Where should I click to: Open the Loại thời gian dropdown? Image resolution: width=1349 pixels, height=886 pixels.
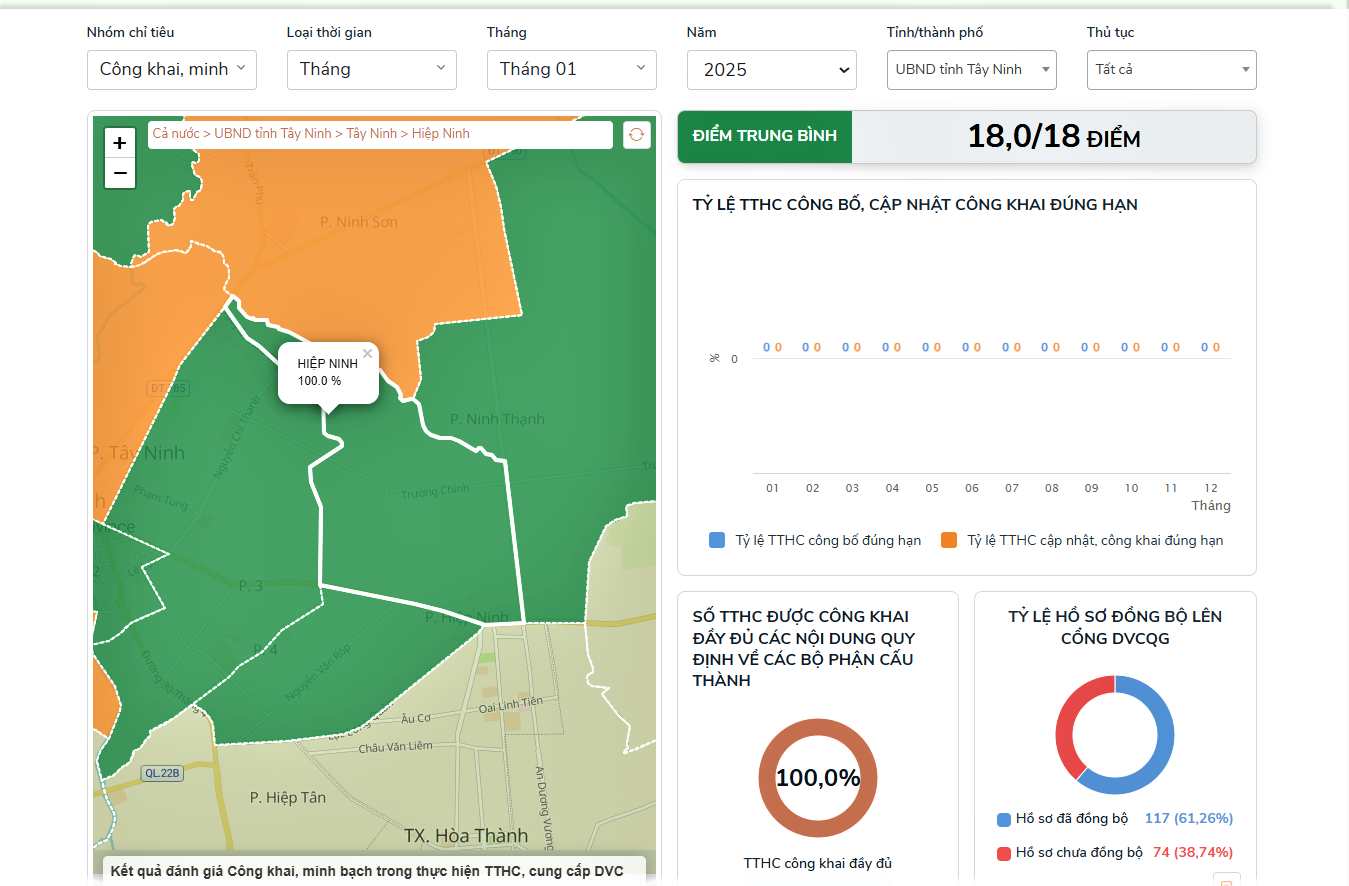pyautogui.click(x=372, y=70)
